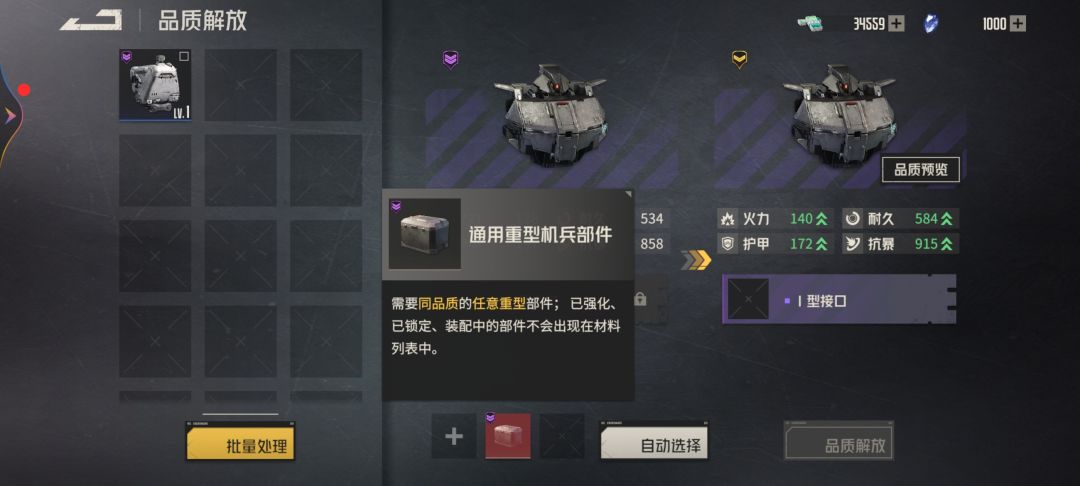
Task: Add crystals with plus next to 1000
Action: coord(1017,23)
